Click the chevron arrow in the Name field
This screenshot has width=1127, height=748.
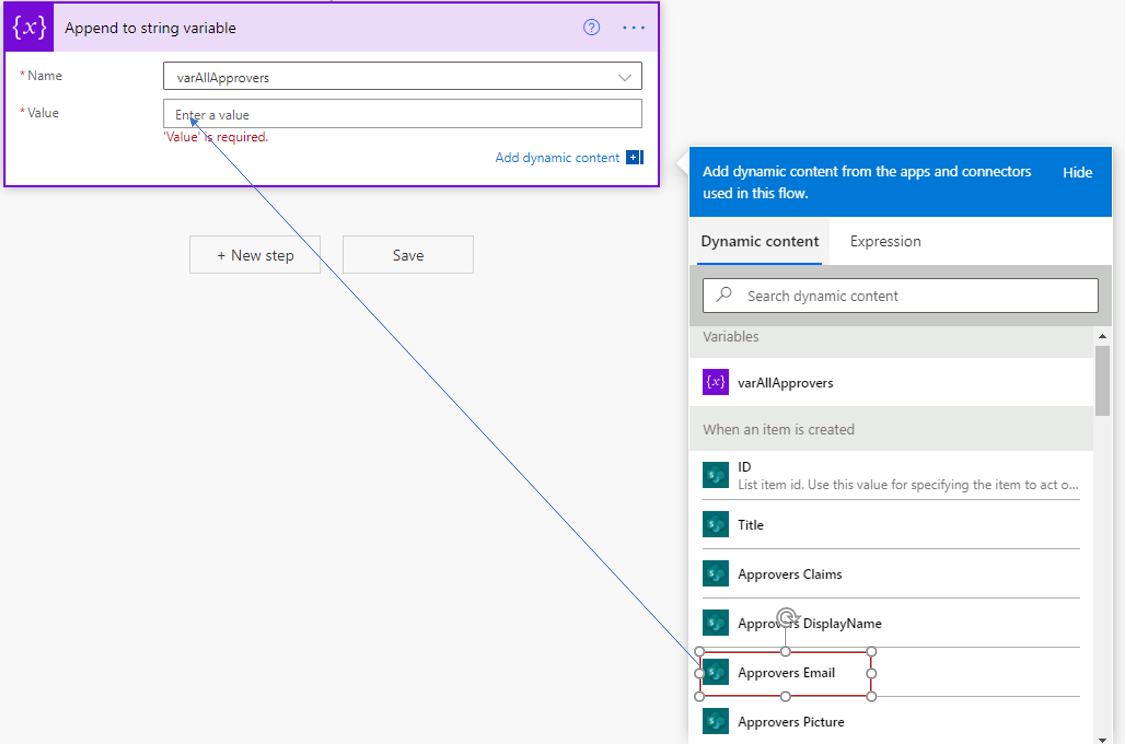click(625, 78)
